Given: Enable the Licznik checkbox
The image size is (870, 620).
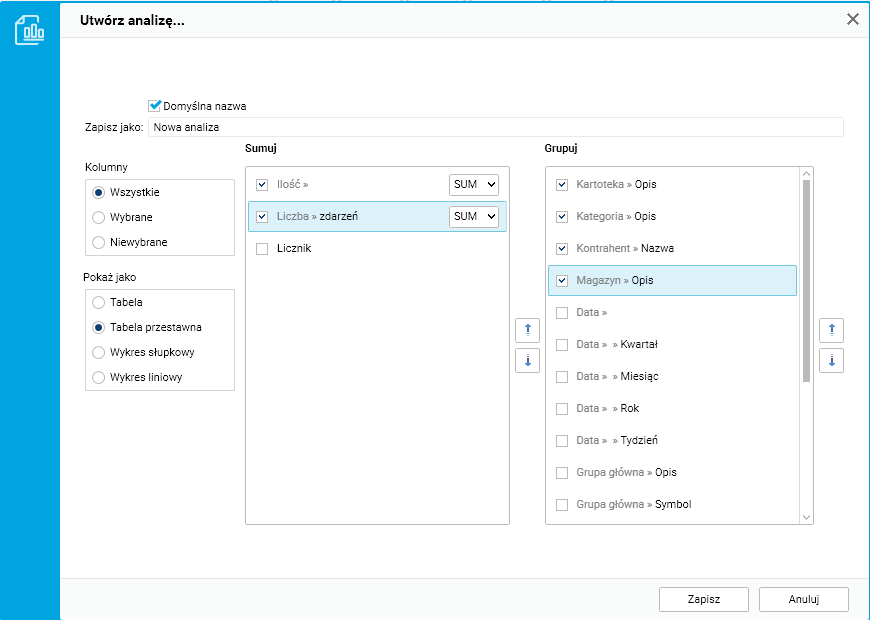Looking at the screenshot, I should pos(262,248).
